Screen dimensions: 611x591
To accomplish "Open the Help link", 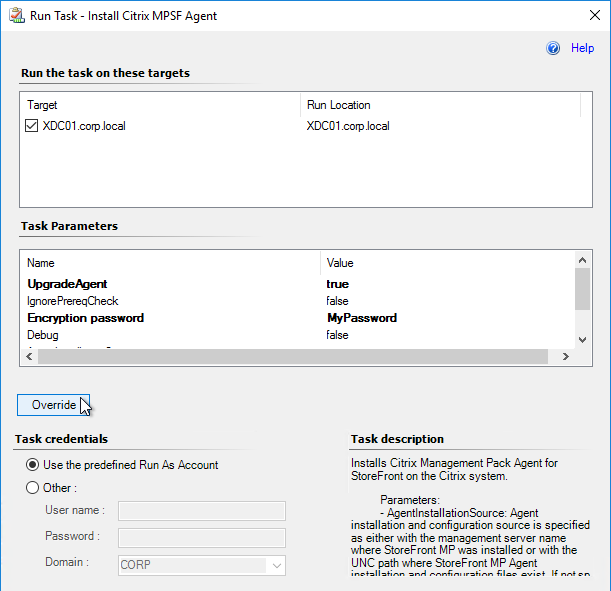I will pyautogui.click(x=582, y=48).
